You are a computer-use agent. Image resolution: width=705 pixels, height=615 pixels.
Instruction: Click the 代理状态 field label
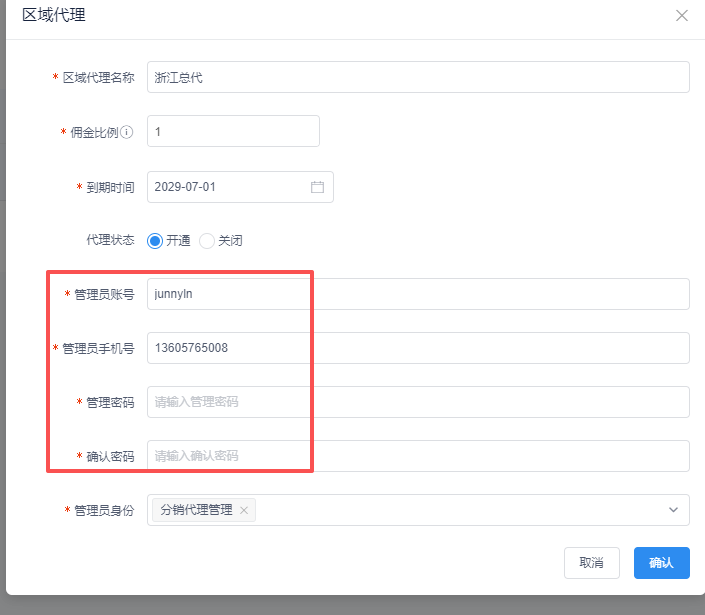pos(110,241)
